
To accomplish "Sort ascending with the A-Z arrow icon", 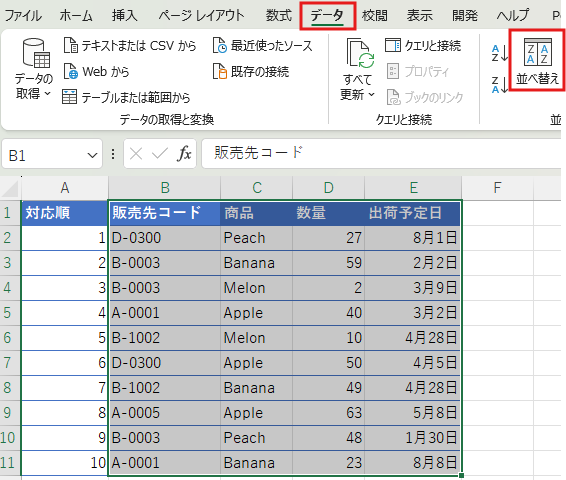I will (x=500, y=53).
